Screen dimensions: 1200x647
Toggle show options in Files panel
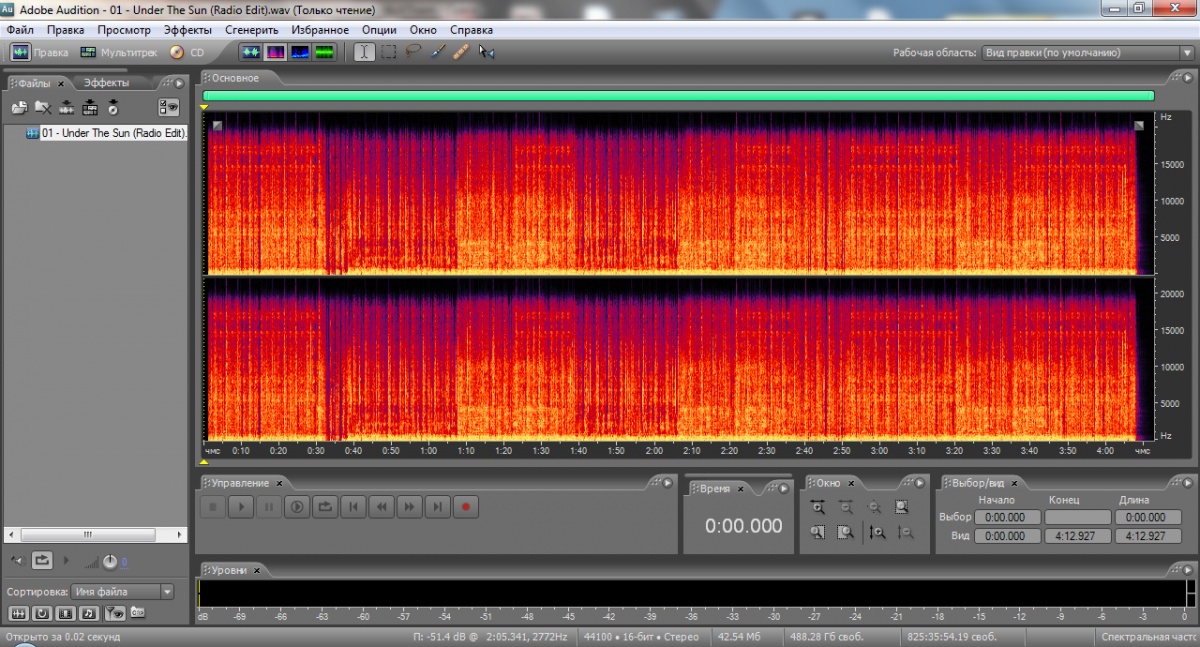click(169, 107)
